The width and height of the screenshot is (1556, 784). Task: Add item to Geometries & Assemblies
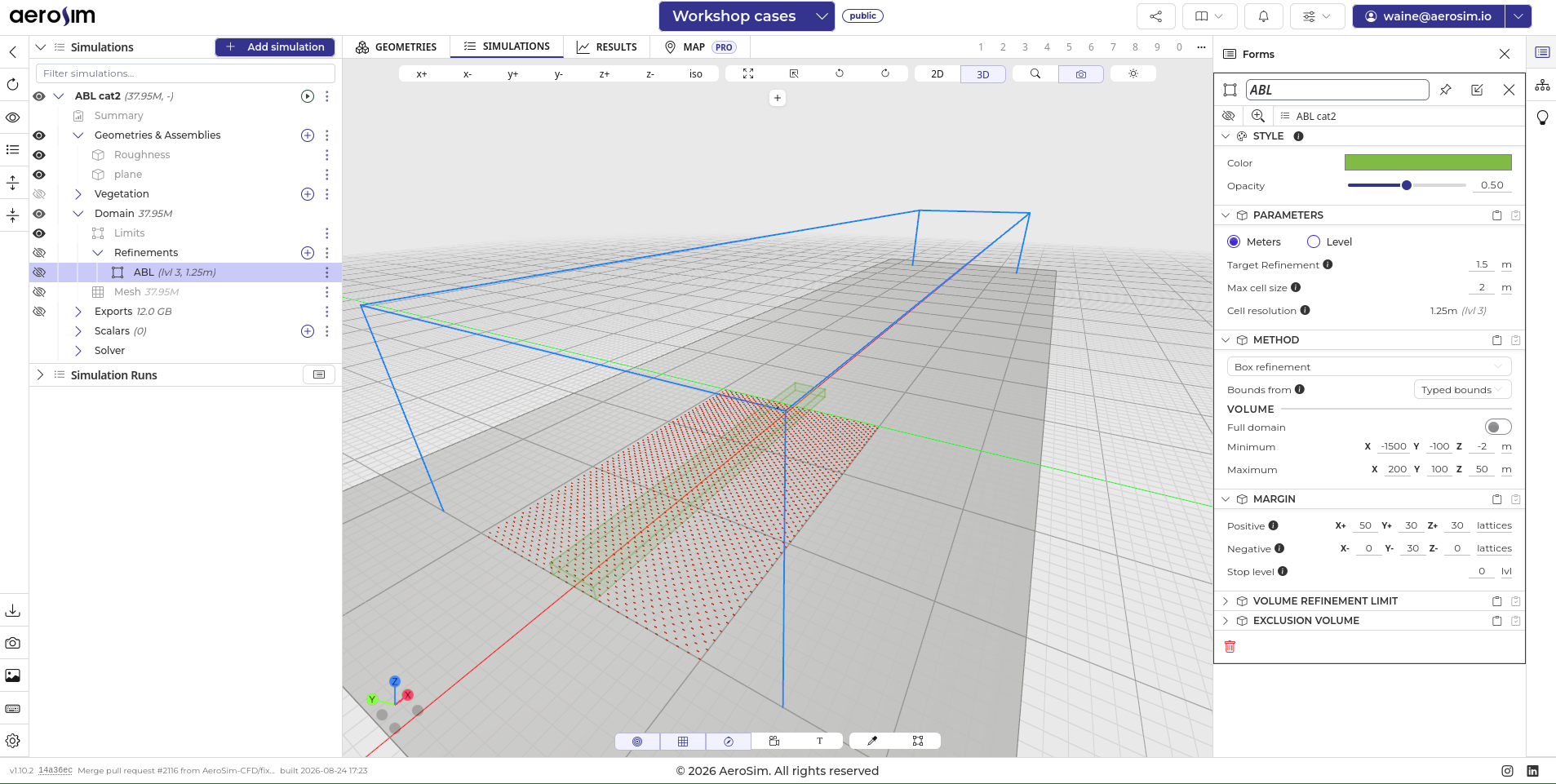point(308,135)
